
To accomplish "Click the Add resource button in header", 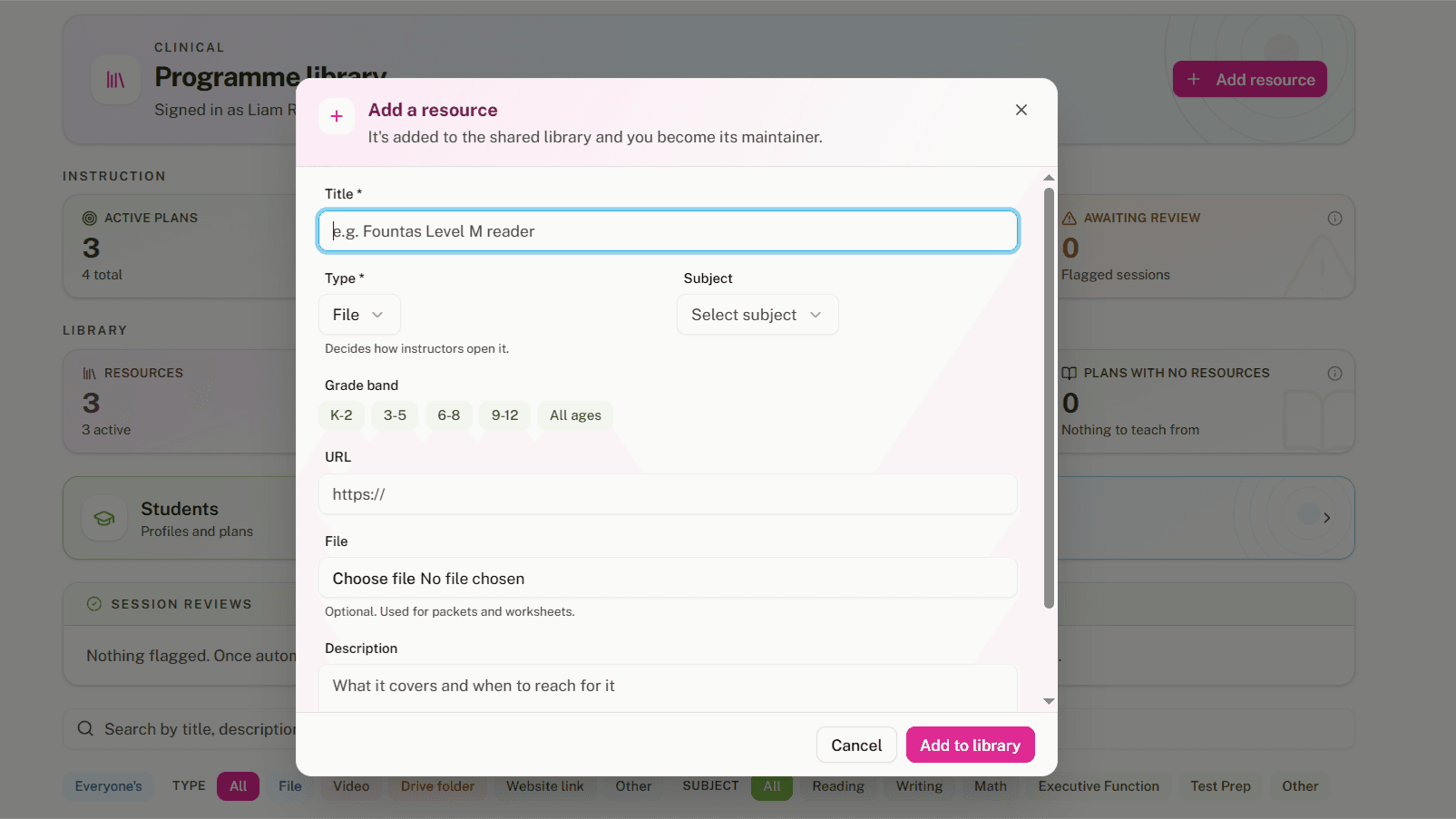I will coord(1250,80).
